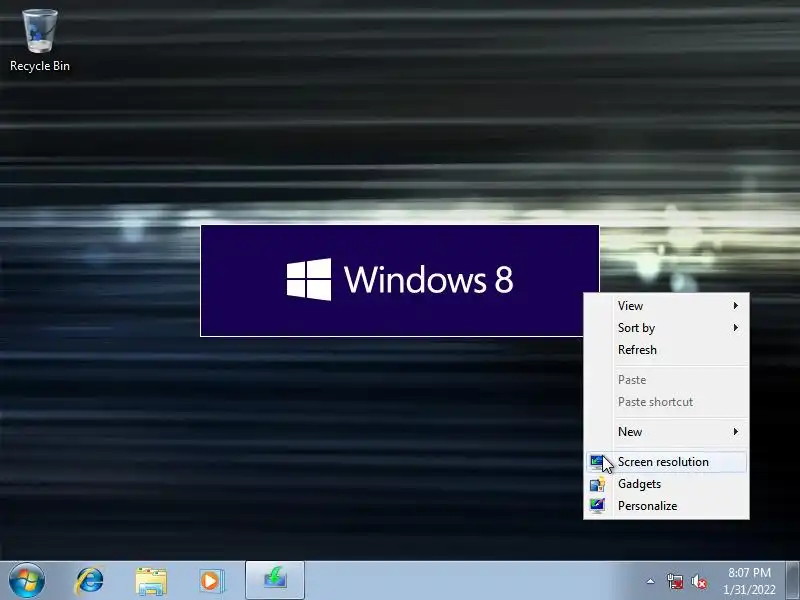
Task: Choose Refresh in the context menu
Action: pyautogui.click(x=666, y=349)
